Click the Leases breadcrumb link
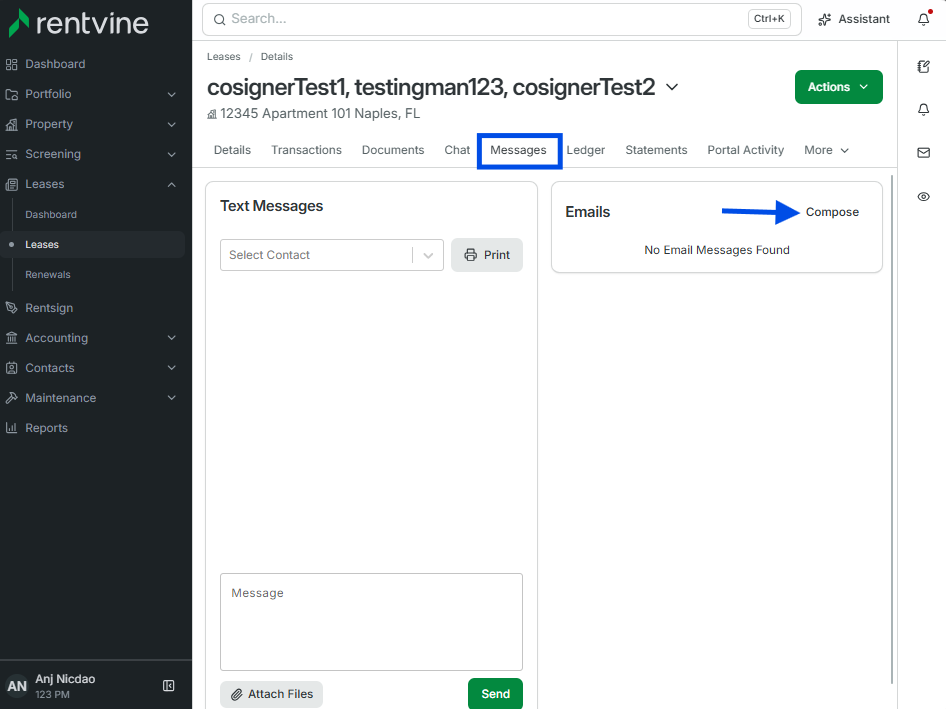This screenshot has height=709, width=946. [x=223, y=57]
